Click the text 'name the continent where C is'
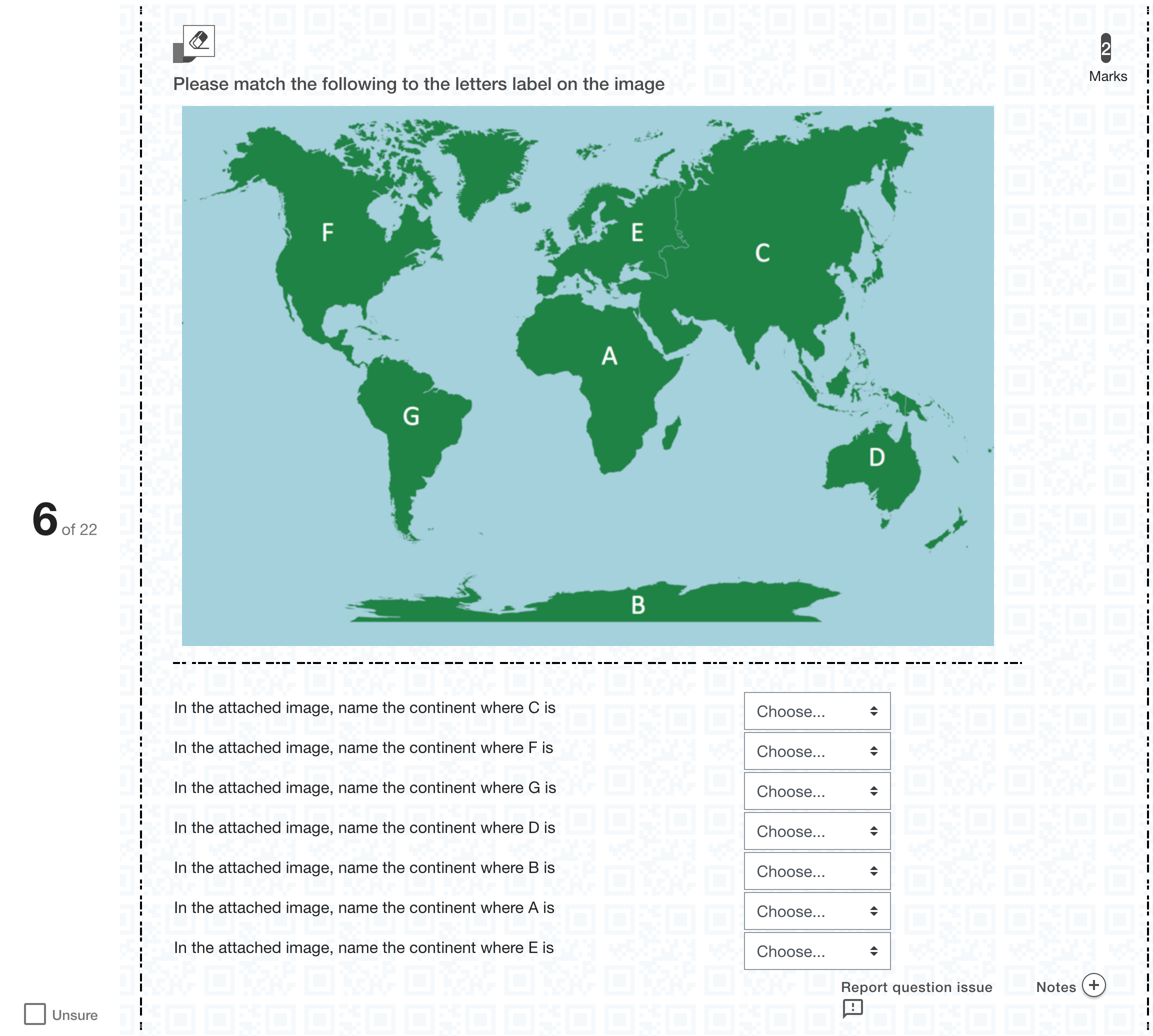The height and width of the screenshot is (1036, 1153). coord(446,707)
